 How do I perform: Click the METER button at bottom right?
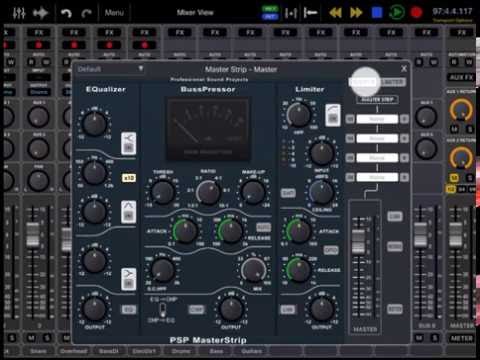[461, 339]
